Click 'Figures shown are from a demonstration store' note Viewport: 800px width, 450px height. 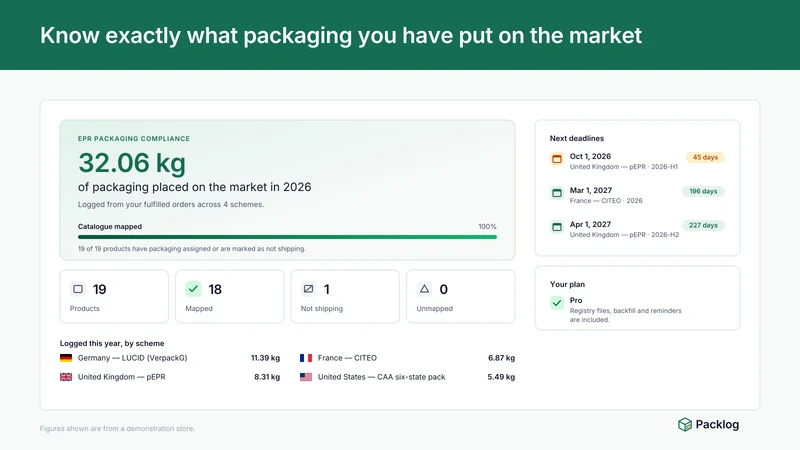pos(117,429)
